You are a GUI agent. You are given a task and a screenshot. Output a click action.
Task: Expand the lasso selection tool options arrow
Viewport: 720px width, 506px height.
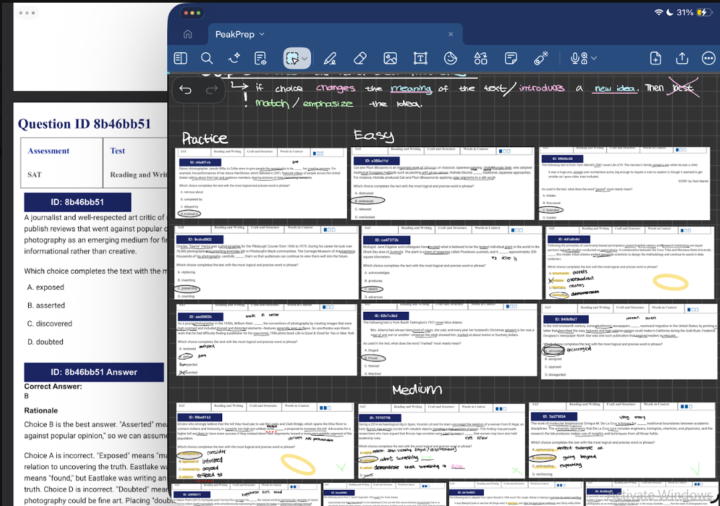pyautogui.click(x=304, y=59)
